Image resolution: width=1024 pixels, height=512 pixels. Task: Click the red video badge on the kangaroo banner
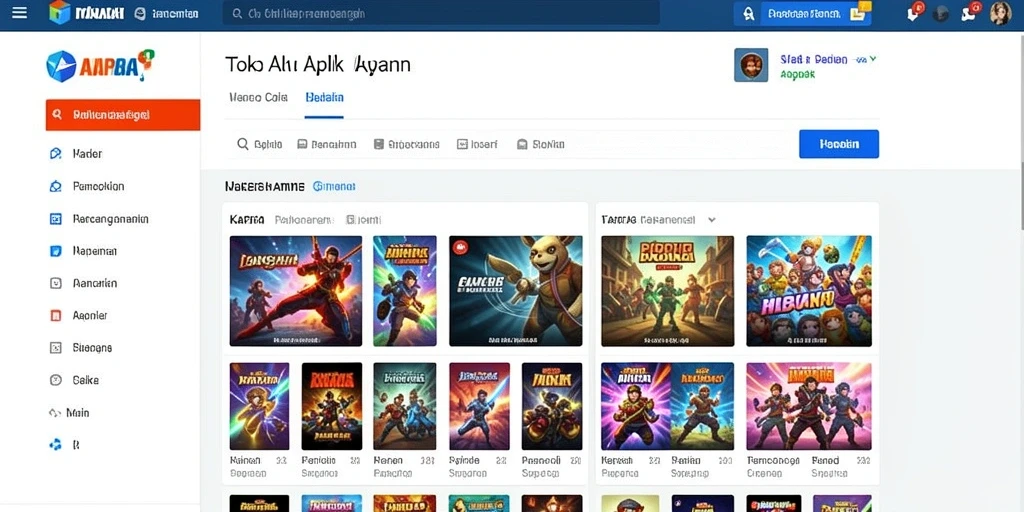(460, 247)
